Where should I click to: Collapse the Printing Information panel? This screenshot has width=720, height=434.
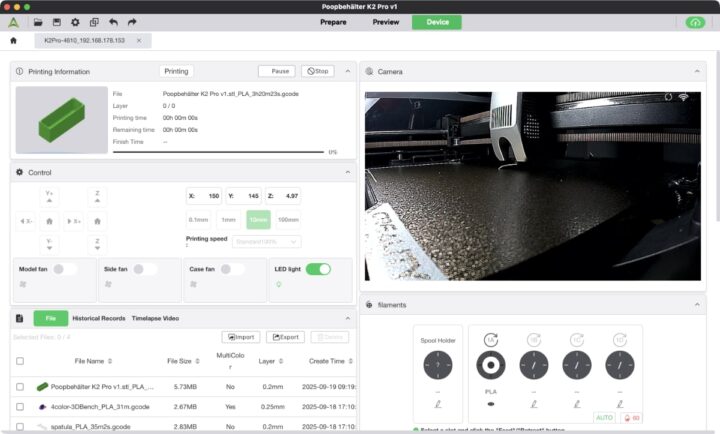348,71
